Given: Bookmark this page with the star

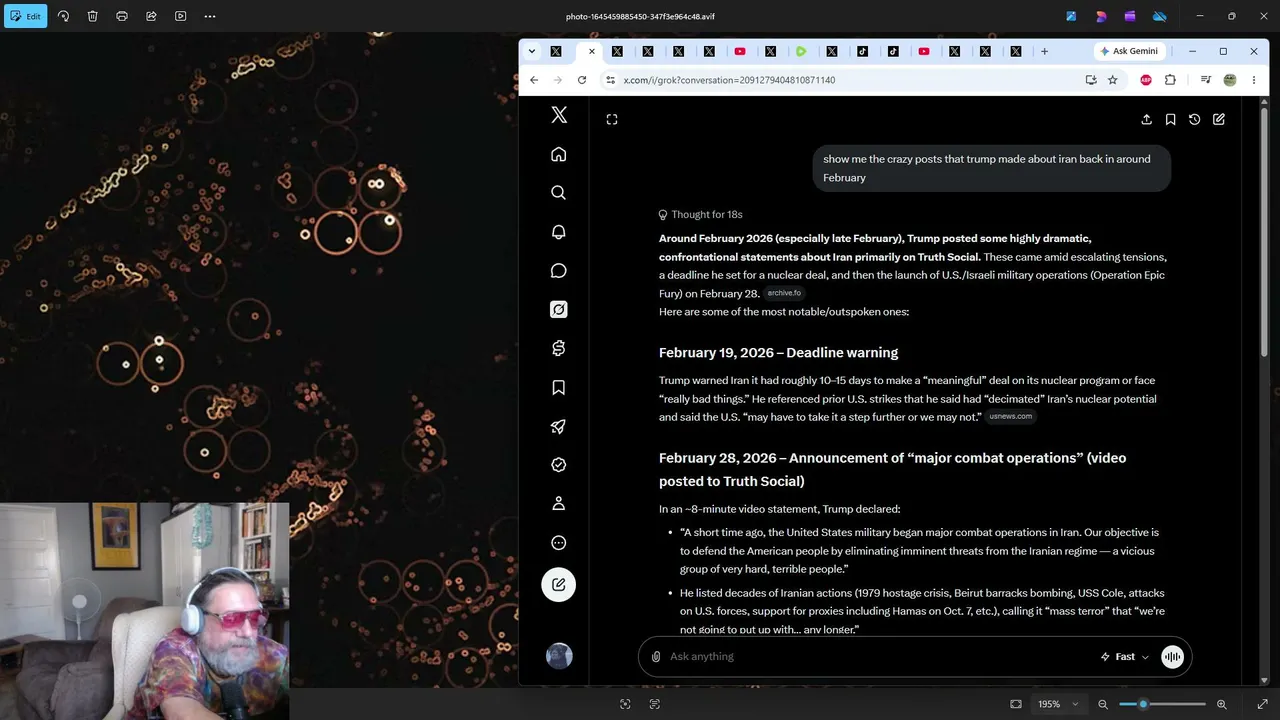Looking at the screenshot, I should click(1112, 80).
